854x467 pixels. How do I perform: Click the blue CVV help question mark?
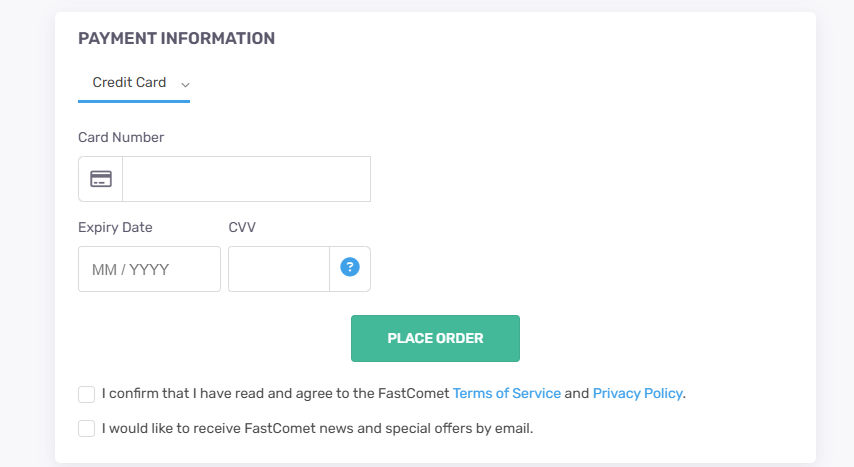point(350,267)
